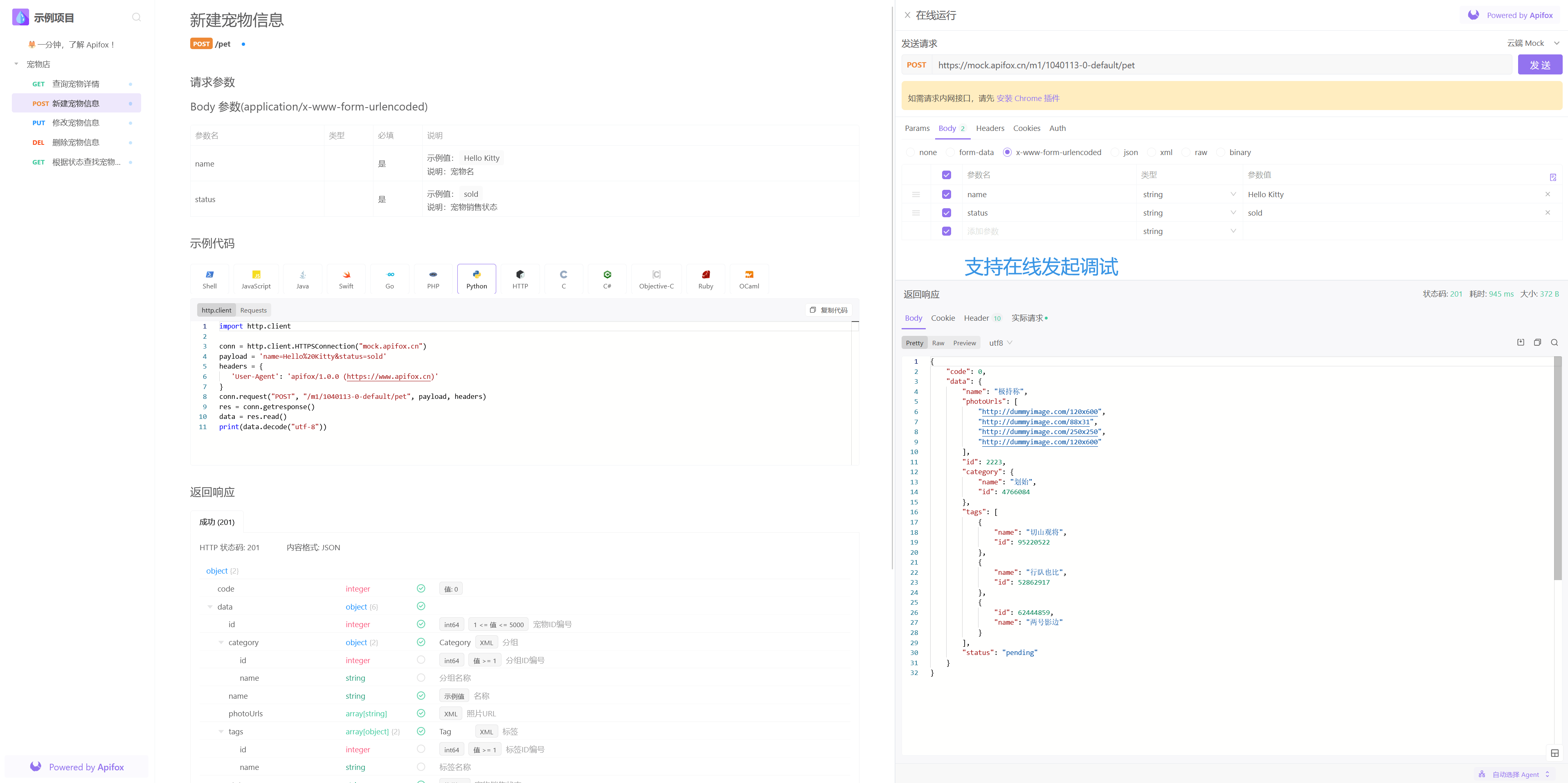1568x783 pixels.
Task: Toggle the layout icon at response bottom
Action: (x=1555, y=753)
